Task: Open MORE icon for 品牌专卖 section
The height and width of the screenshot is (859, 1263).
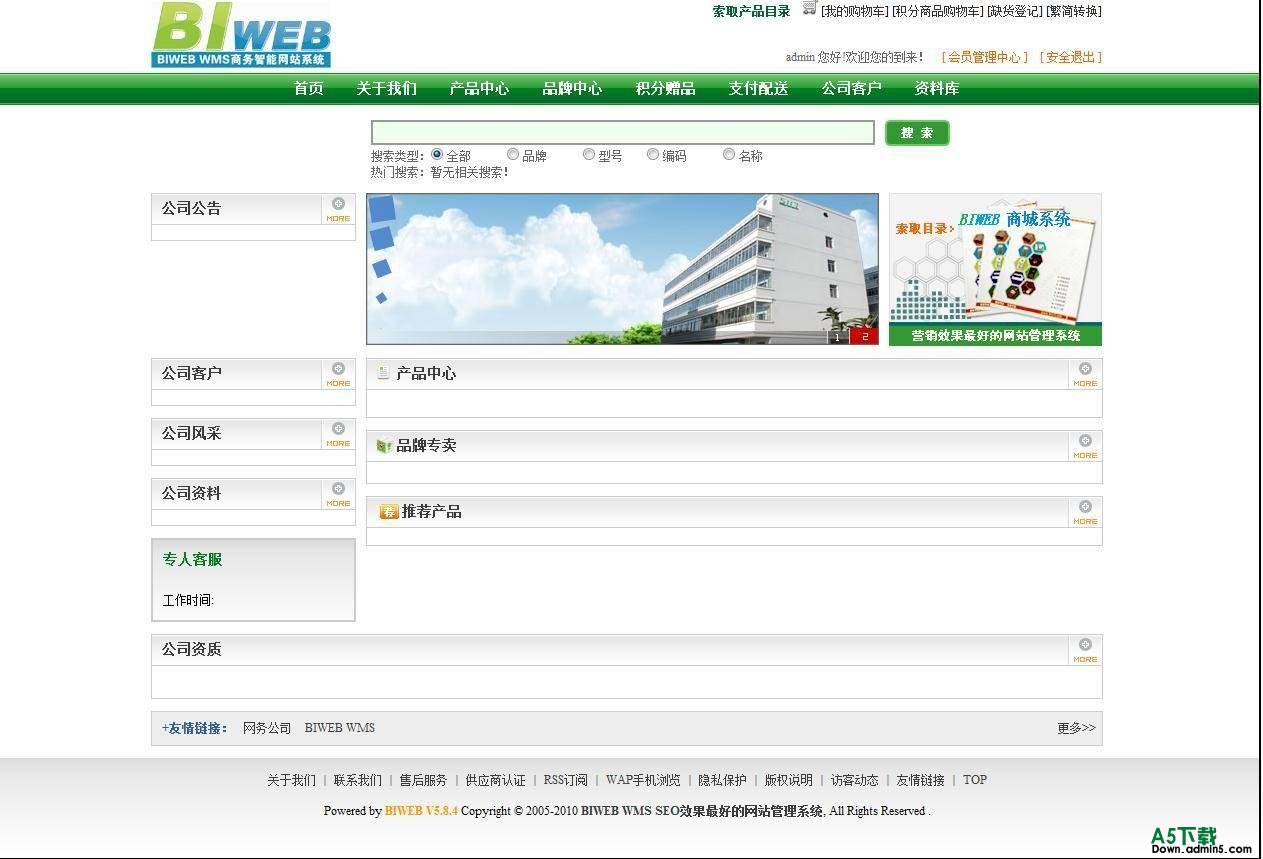Action: point(1085,446)
